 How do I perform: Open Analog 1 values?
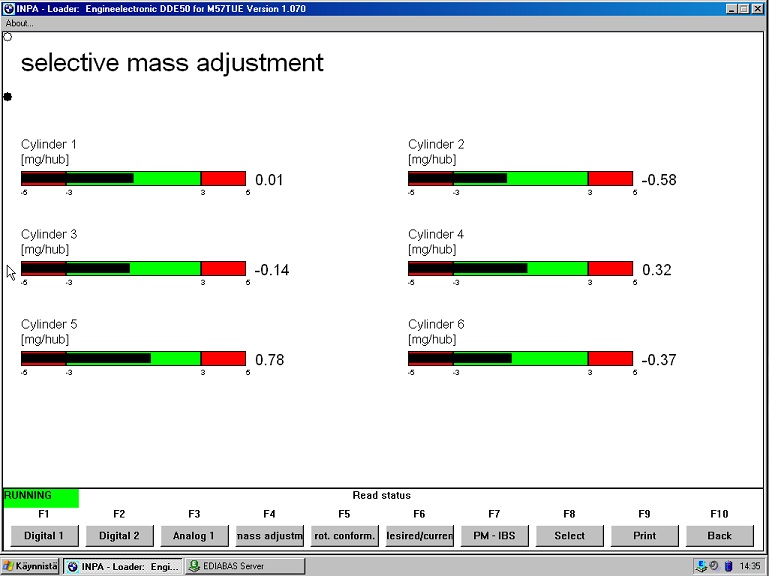(x=194, y=536)
